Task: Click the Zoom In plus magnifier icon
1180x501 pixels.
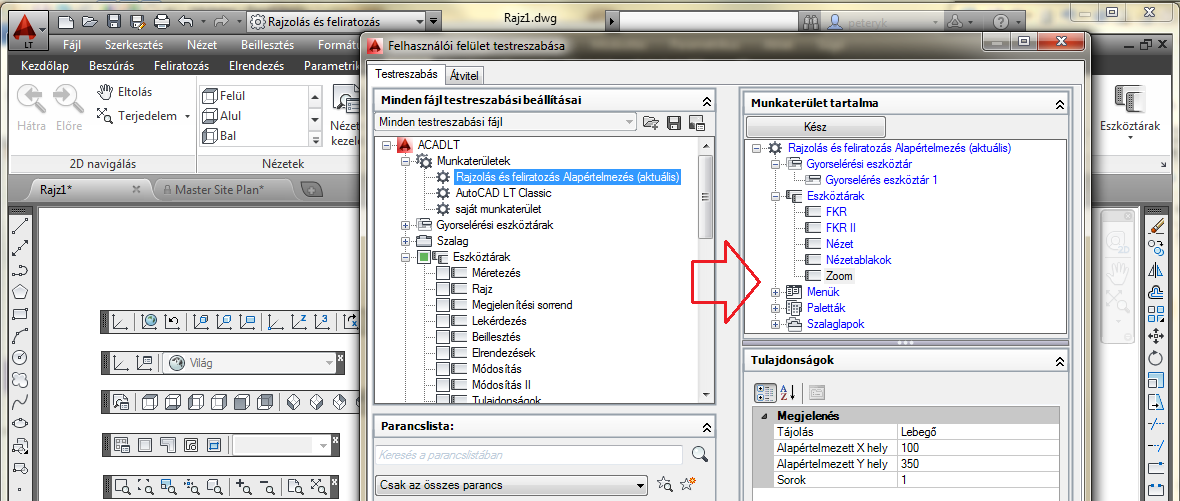Action: pyautogui.click(x=244, y=485)
